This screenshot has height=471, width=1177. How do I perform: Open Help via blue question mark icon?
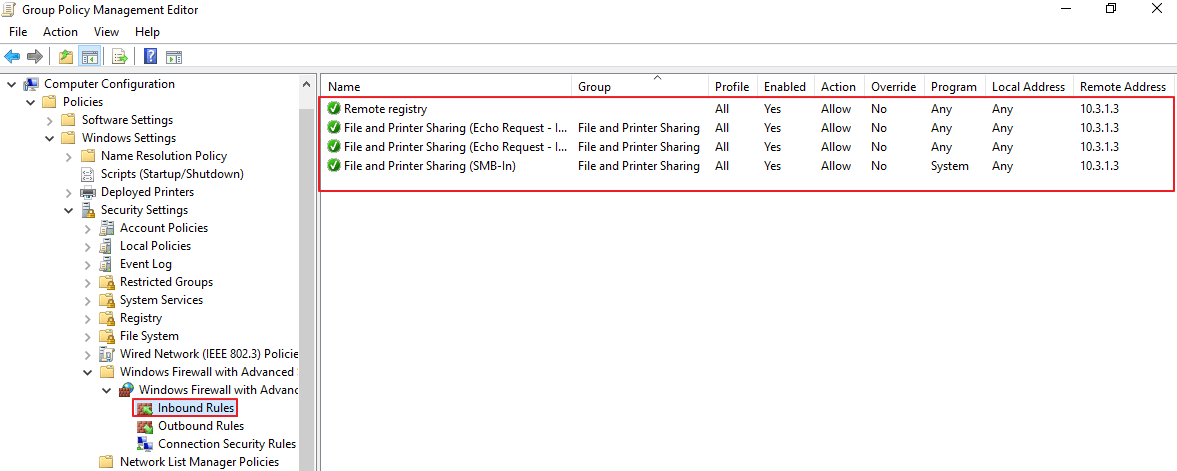pyautogui.click(x=150, y=56)
